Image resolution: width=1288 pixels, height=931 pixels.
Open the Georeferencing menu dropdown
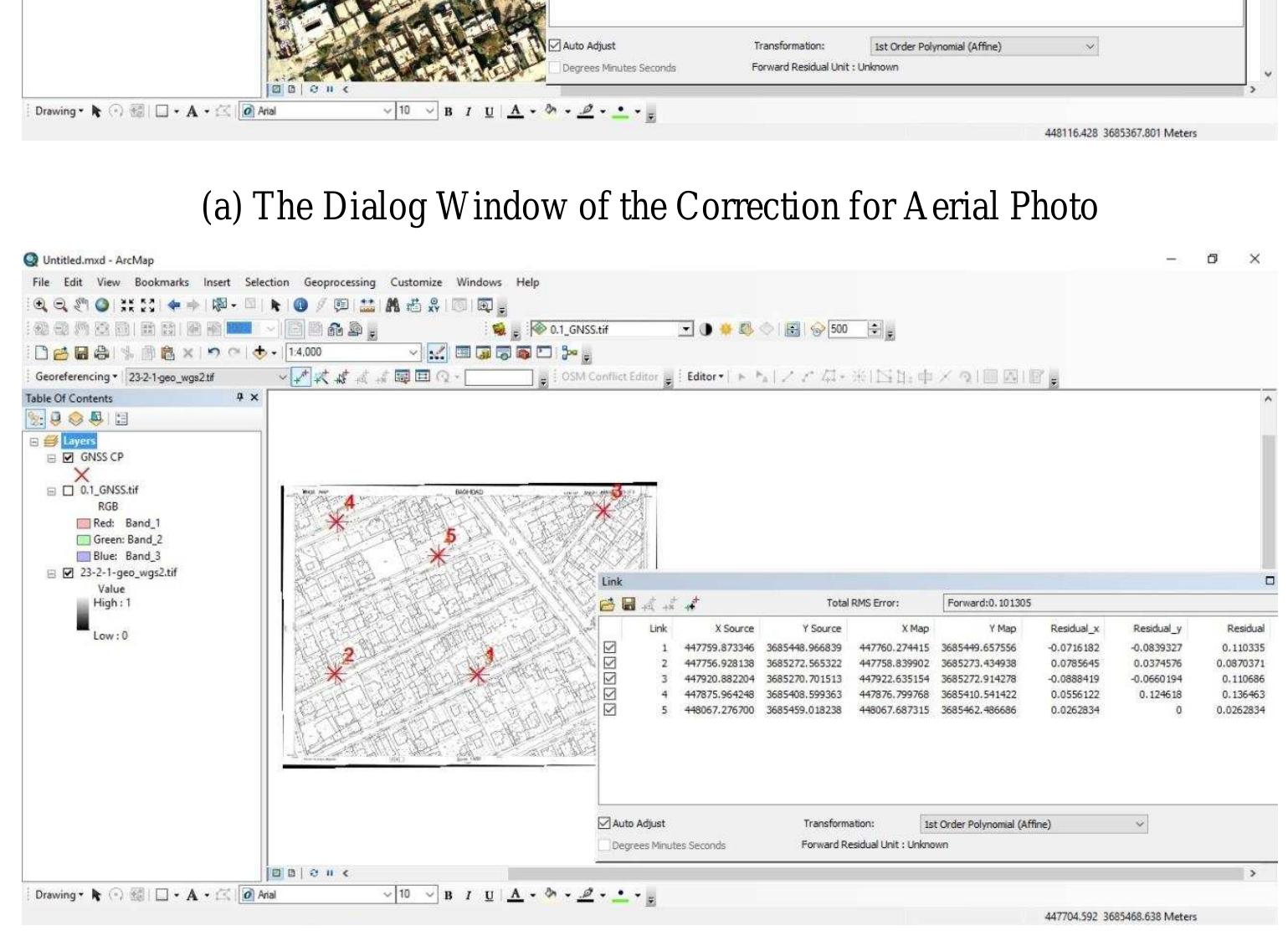point(76,378)
